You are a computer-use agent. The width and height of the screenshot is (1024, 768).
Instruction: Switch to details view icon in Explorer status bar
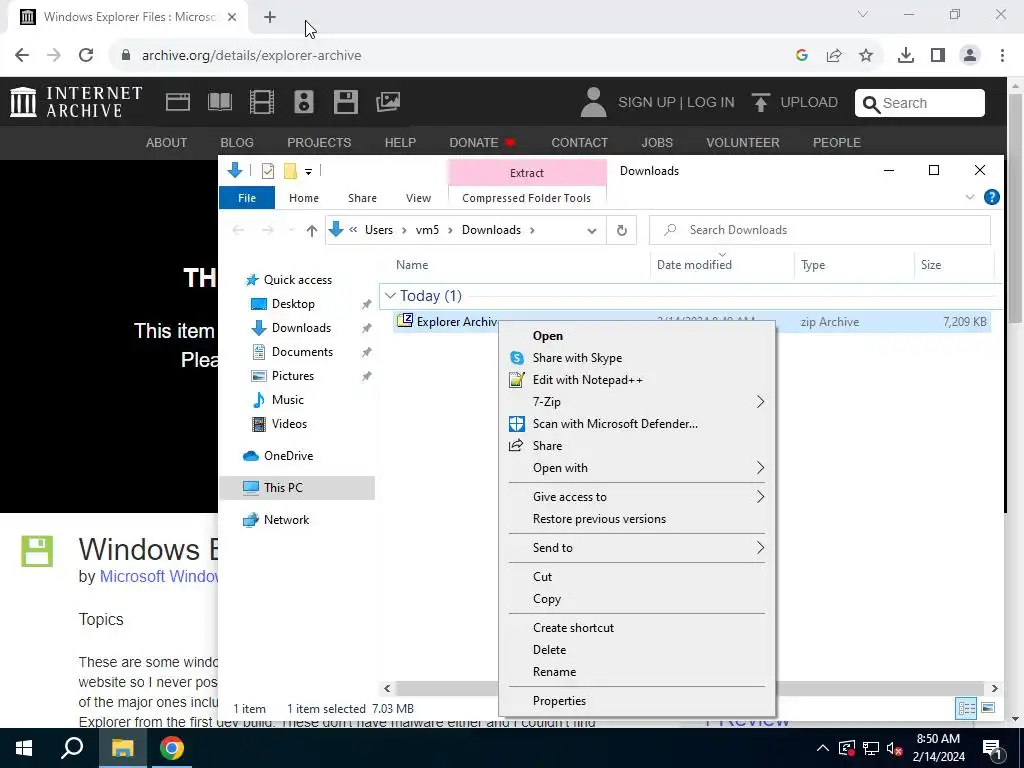[967, 709]
